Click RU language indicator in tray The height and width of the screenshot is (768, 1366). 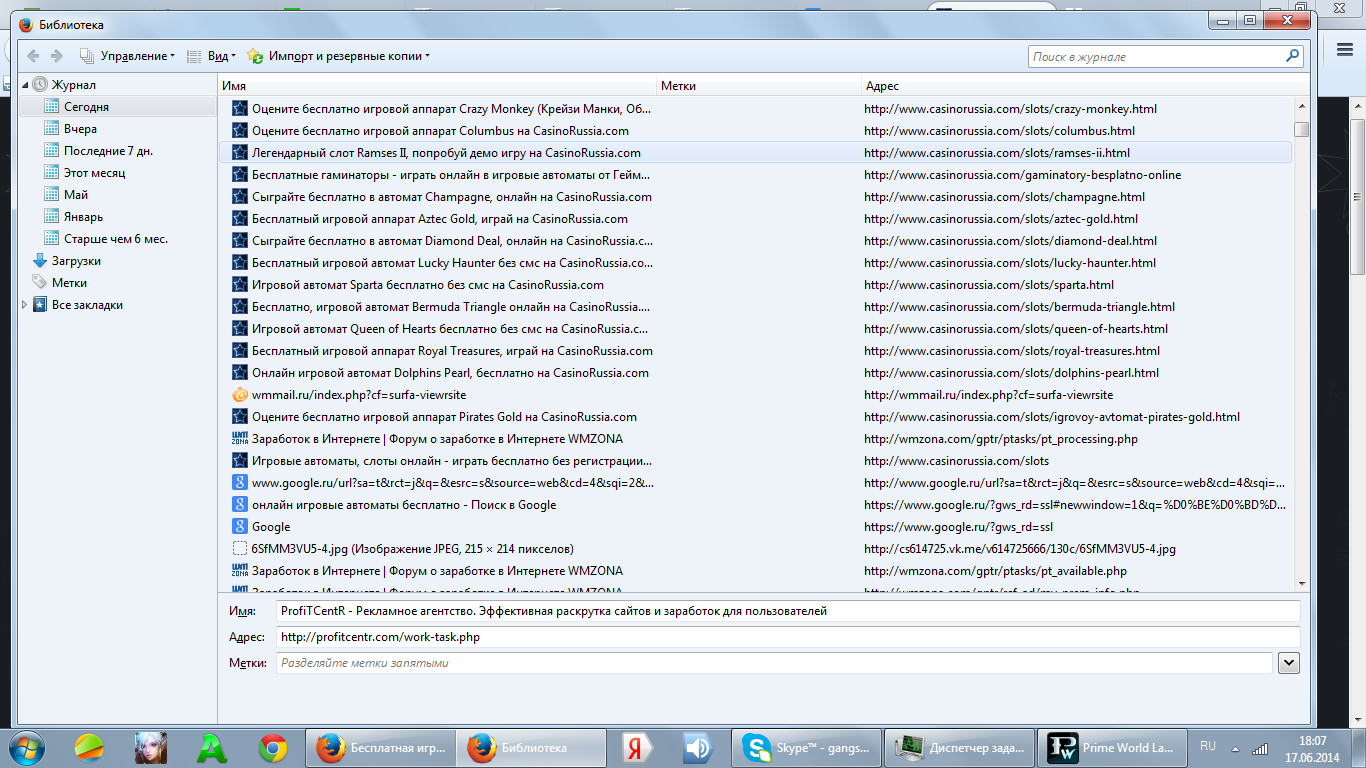tap(1208, 746)
